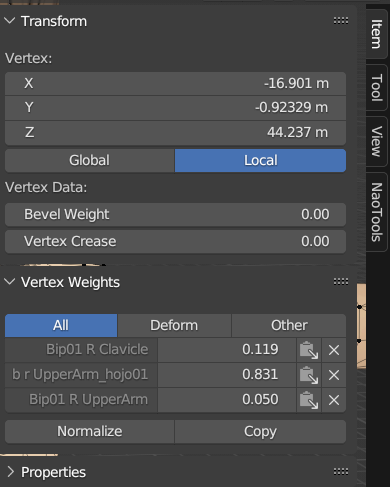Filter vertex groups by Other
The height and width of the screenshot is (487, 390).
[x=289, y=325]
